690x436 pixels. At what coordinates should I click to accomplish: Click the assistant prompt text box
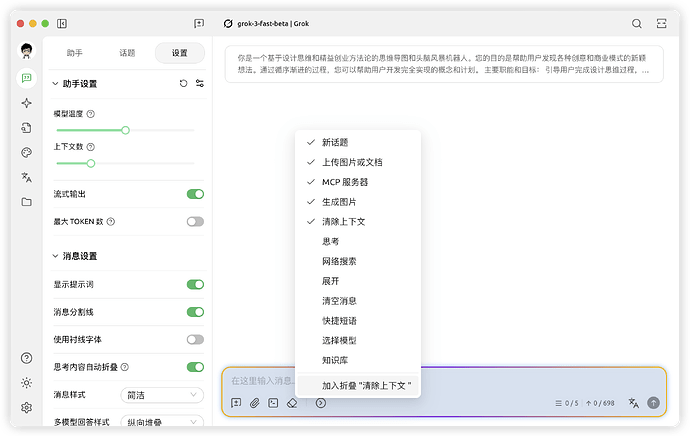pyautogui.click(x=444, y=64)
